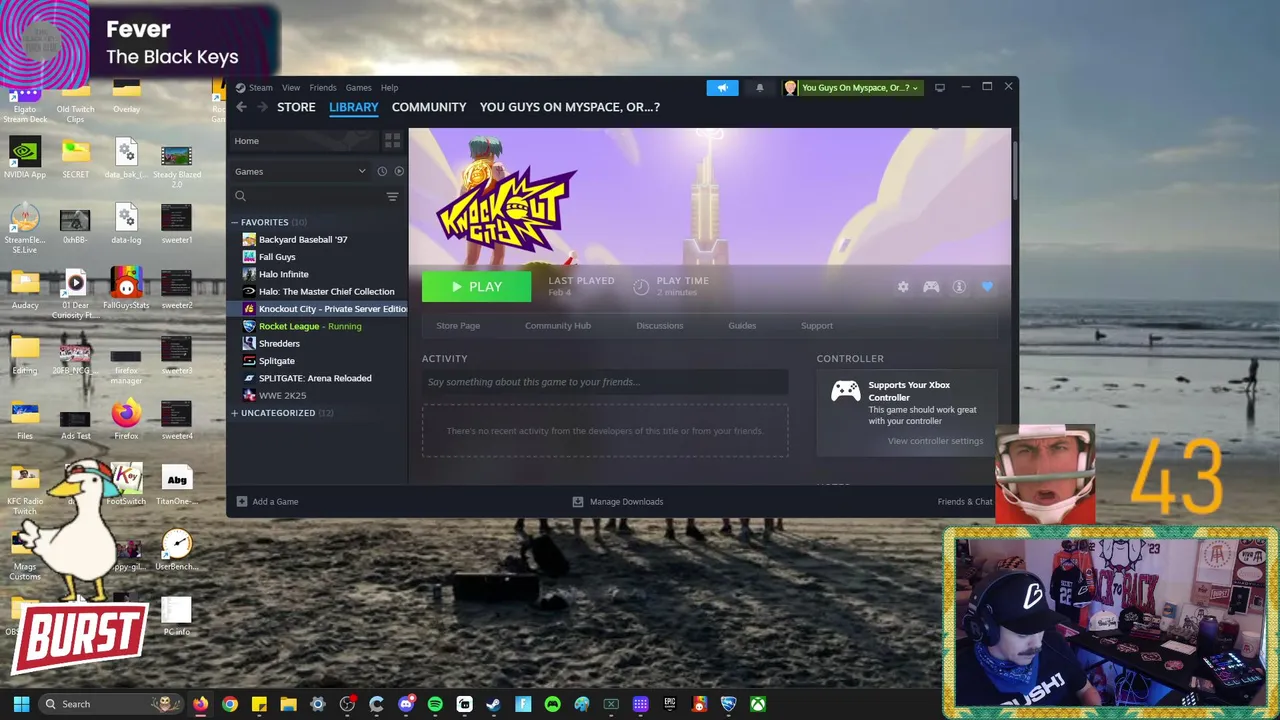Open controller layout icon beside the gear
Image resolution: width=1280 pixels, height=720 pixels.
(931, 287)
